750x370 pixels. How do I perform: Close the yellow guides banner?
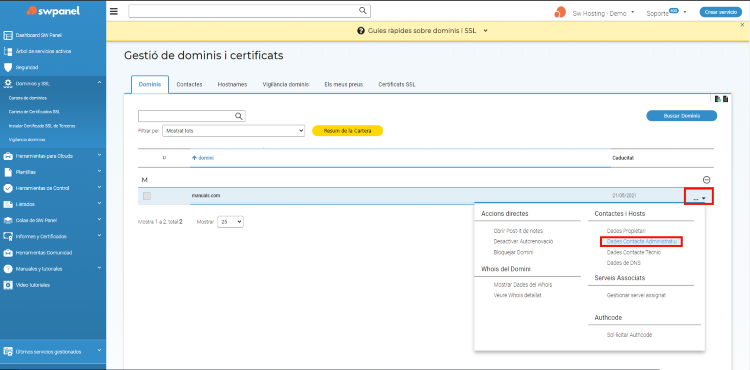(742, 25)
